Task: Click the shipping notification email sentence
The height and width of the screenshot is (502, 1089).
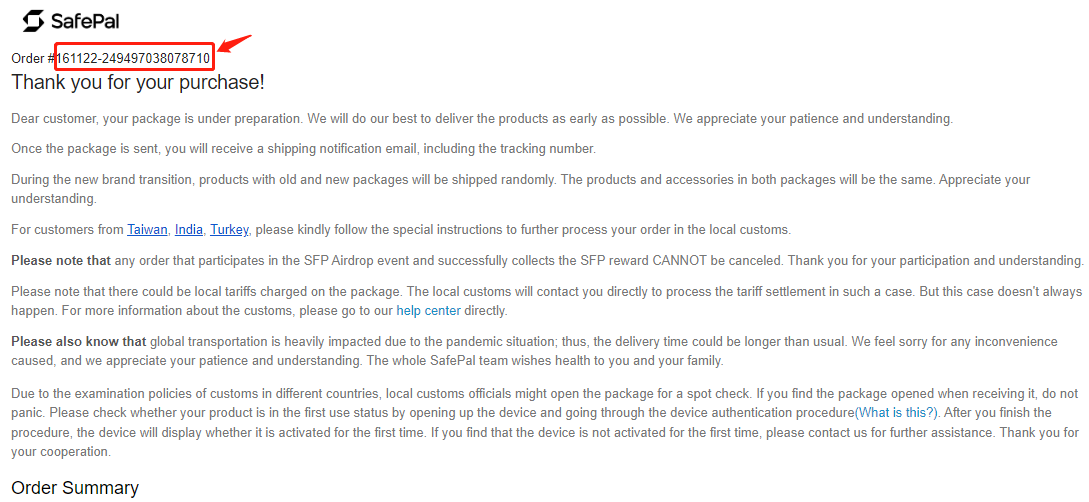Action: (x=303, y=149)
